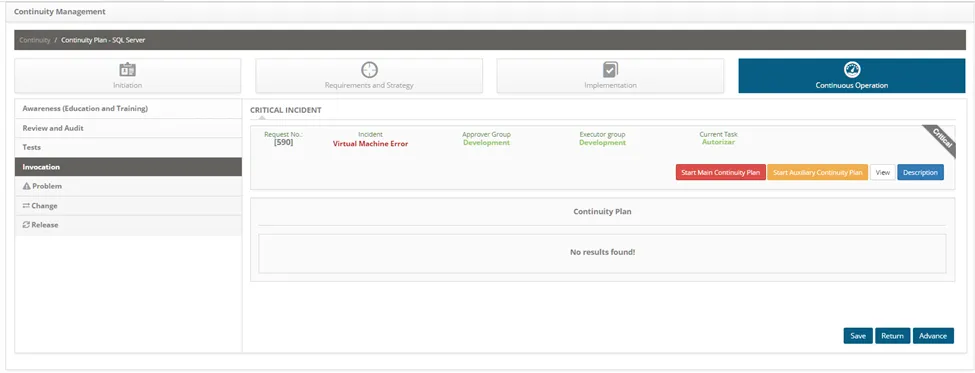
Task: Click the blue Description button
Action: coord(920,172)
